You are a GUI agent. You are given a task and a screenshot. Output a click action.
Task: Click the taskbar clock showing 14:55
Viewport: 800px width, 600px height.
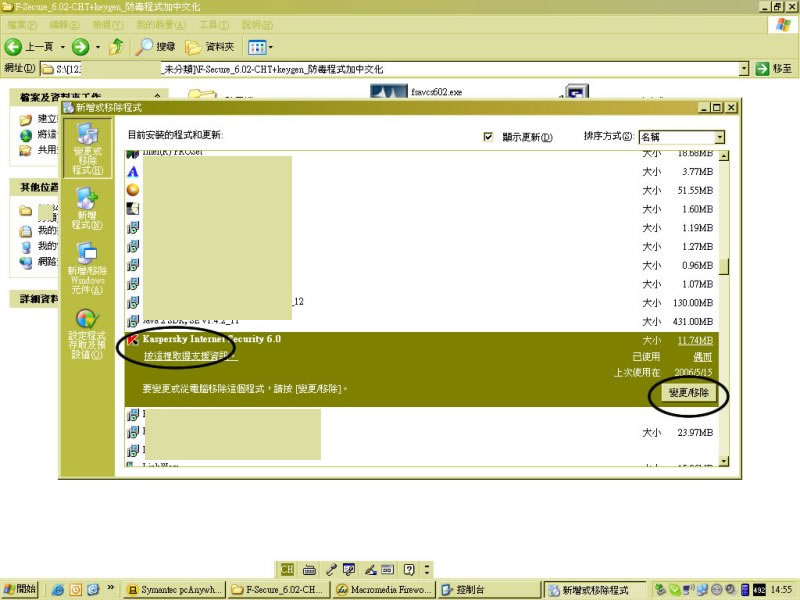[781, 590]
